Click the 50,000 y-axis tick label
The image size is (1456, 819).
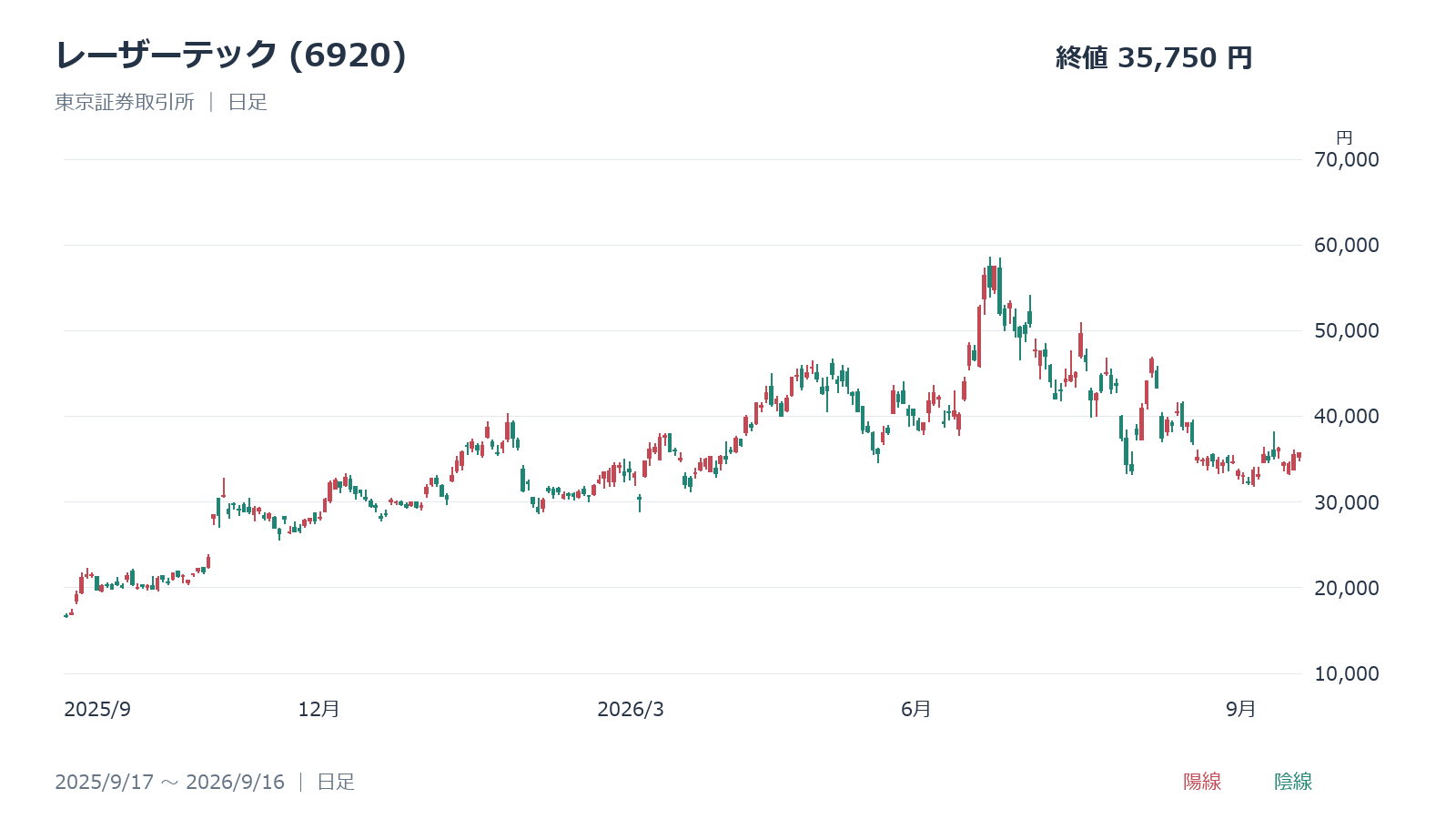point(1347,330)
